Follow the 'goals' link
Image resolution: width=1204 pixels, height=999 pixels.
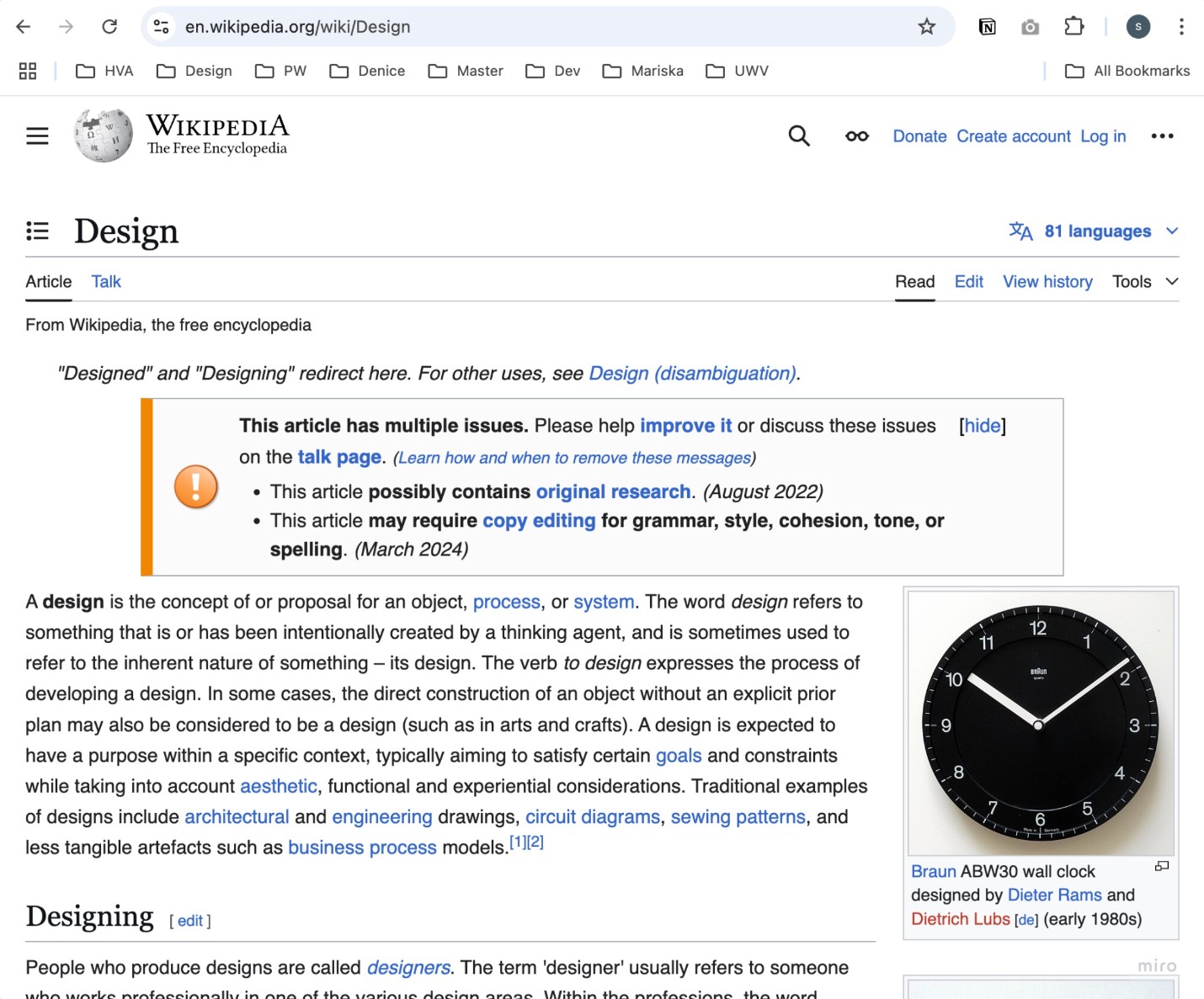tap(679, 756)
